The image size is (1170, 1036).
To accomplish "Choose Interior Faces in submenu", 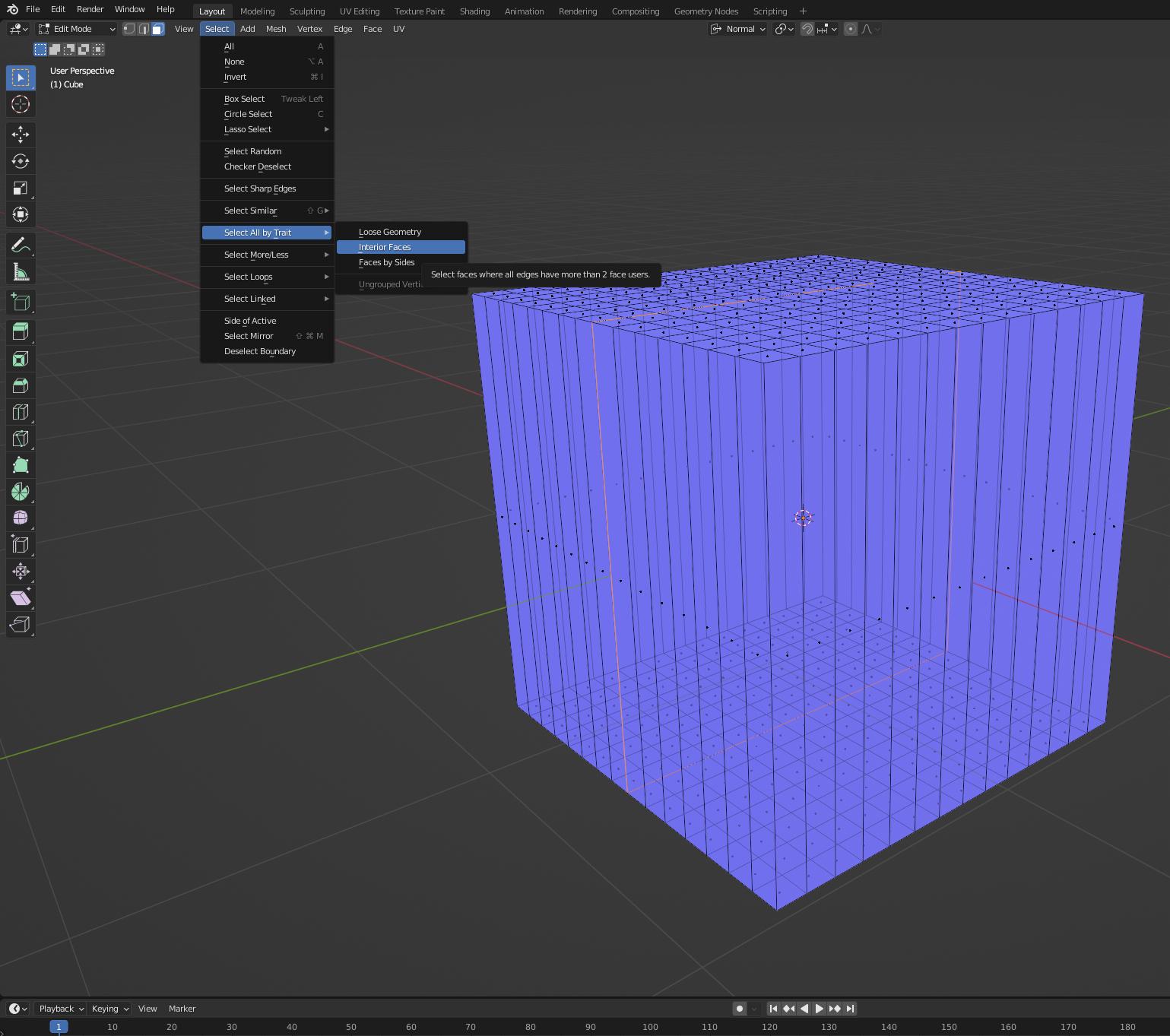I will [401, 247].
